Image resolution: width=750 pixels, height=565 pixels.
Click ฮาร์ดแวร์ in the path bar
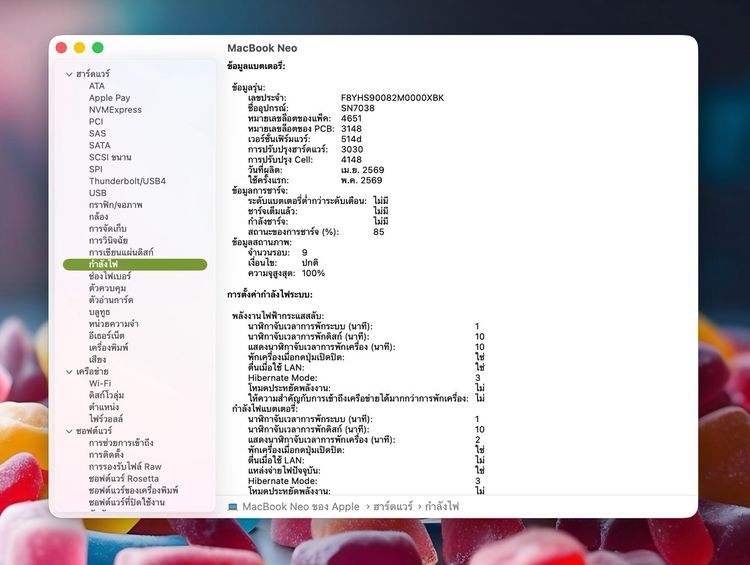(393, 507)
